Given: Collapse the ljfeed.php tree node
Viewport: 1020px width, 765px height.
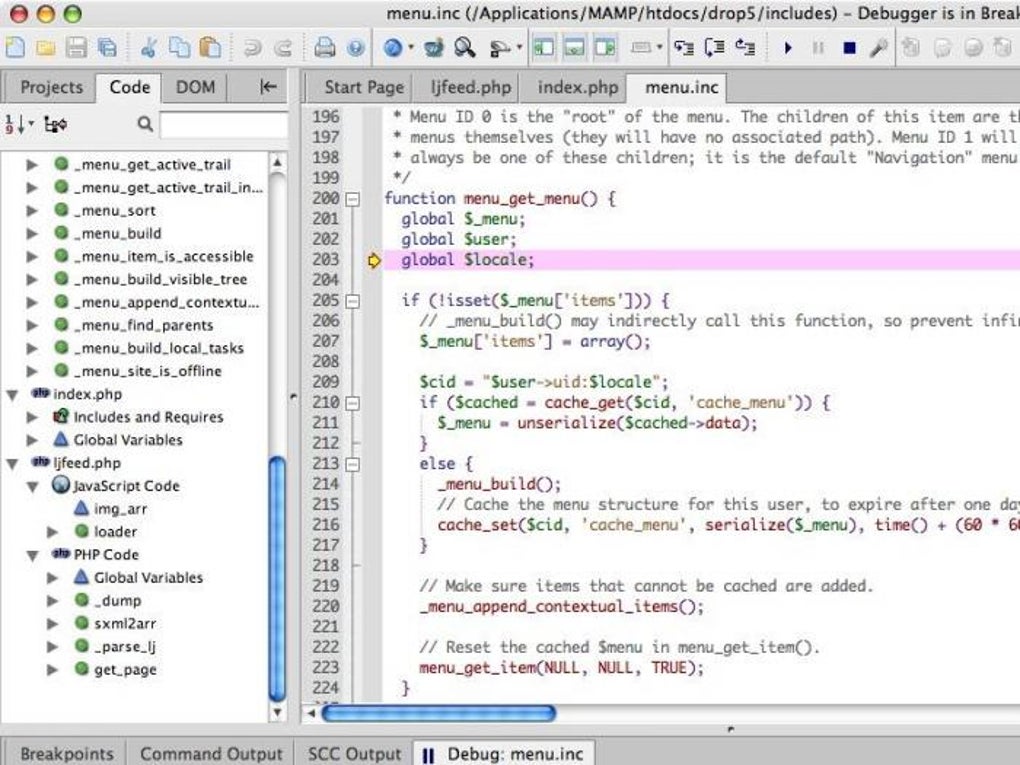Looking at the screenshot, I should 12,463.
